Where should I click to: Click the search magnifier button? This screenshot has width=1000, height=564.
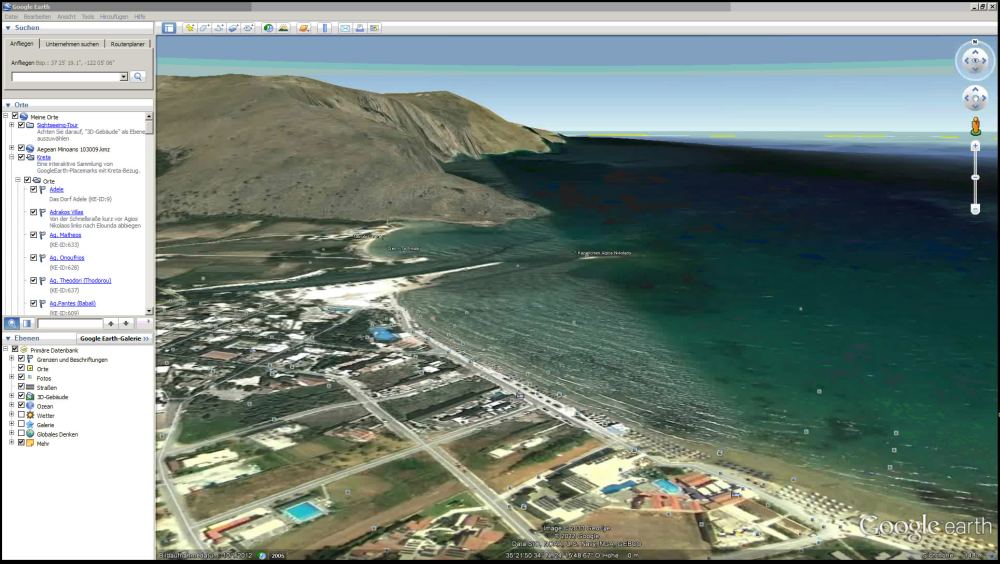click(138, 76)
